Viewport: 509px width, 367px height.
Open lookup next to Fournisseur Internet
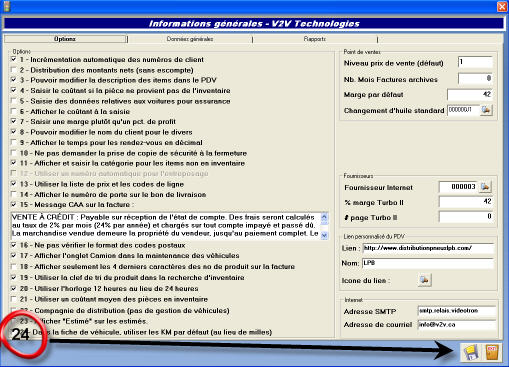click(485, 187)
